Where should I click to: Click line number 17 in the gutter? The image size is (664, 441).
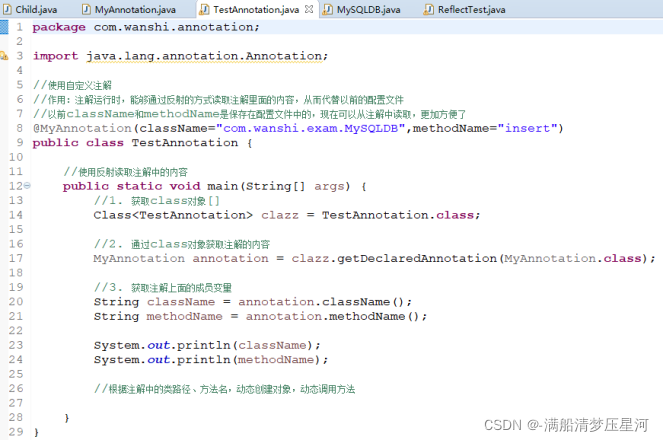(x=16, y=258)
